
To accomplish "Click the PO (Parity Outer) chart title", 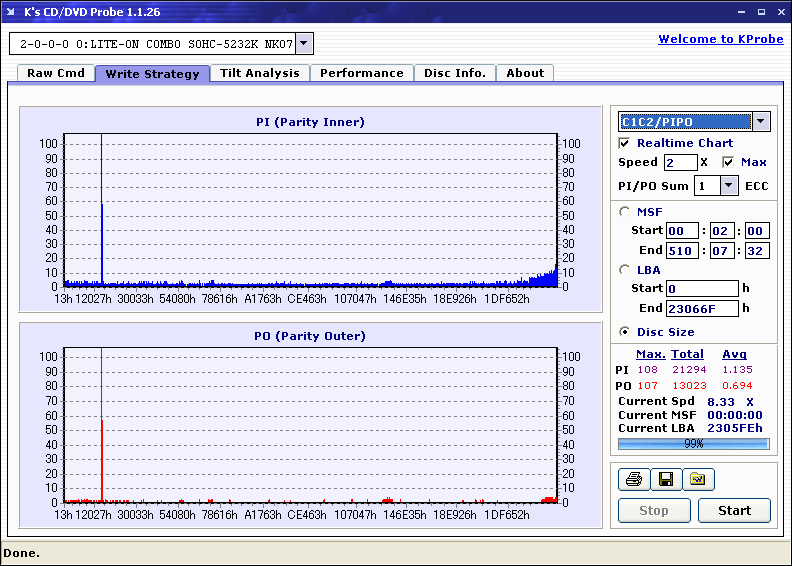I will (x=310, y=336).
